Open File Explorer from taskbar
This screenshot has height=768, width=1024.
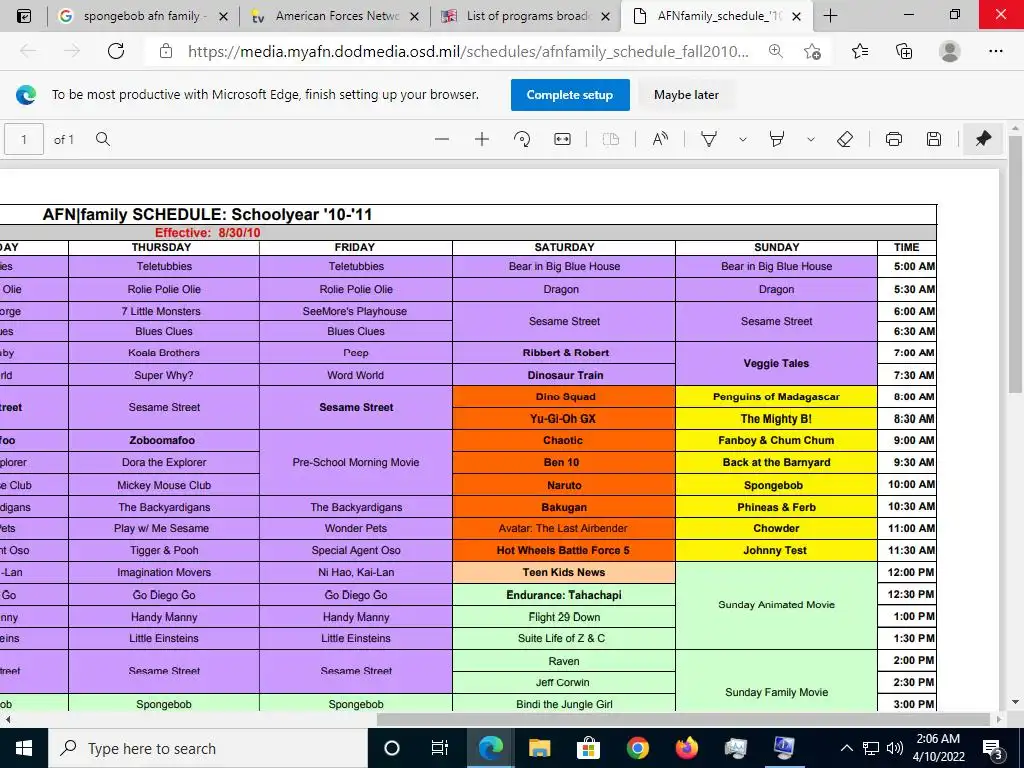point(539,748)
